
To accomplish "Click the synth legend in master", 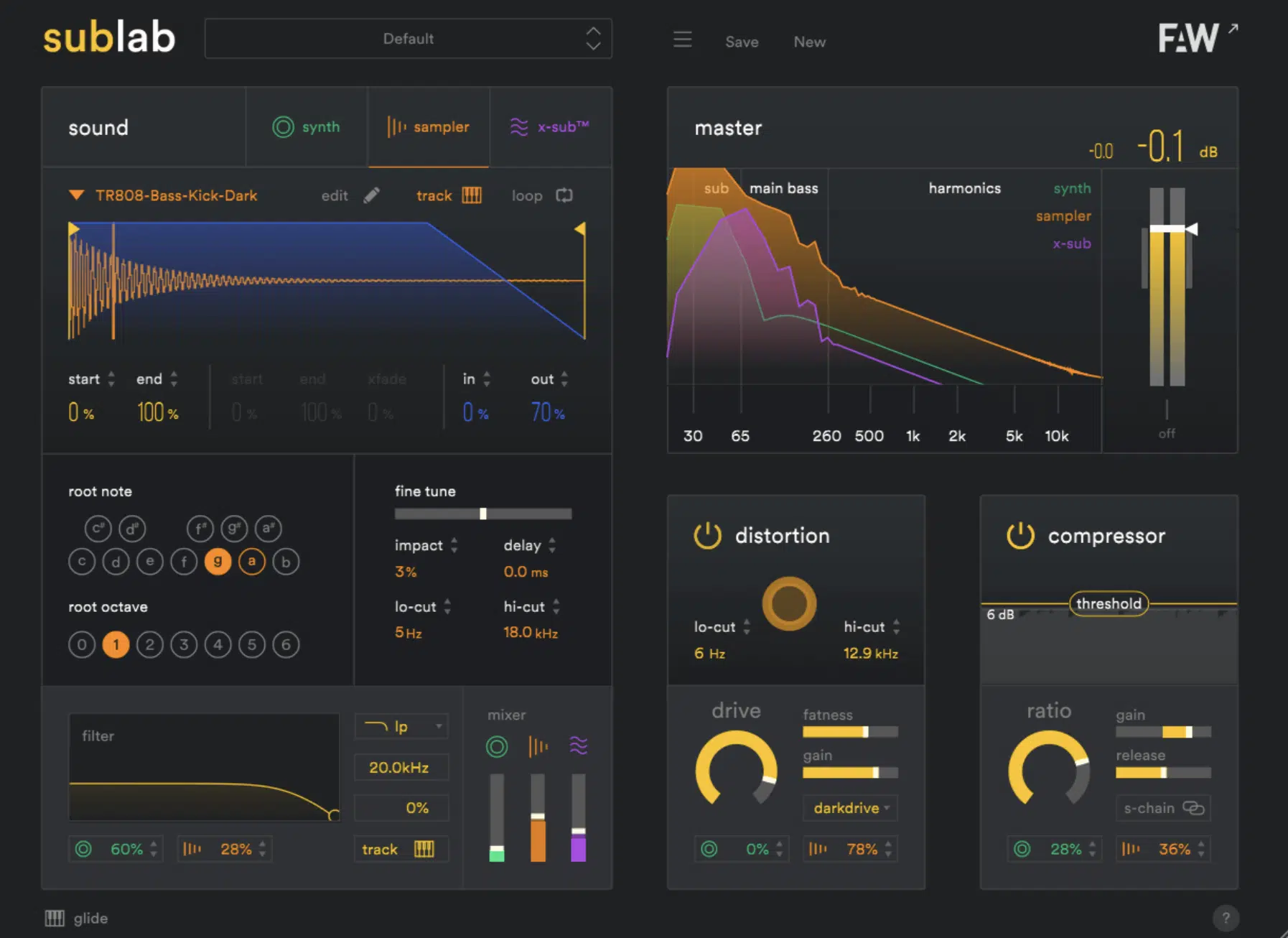I will pos(1072,188).
